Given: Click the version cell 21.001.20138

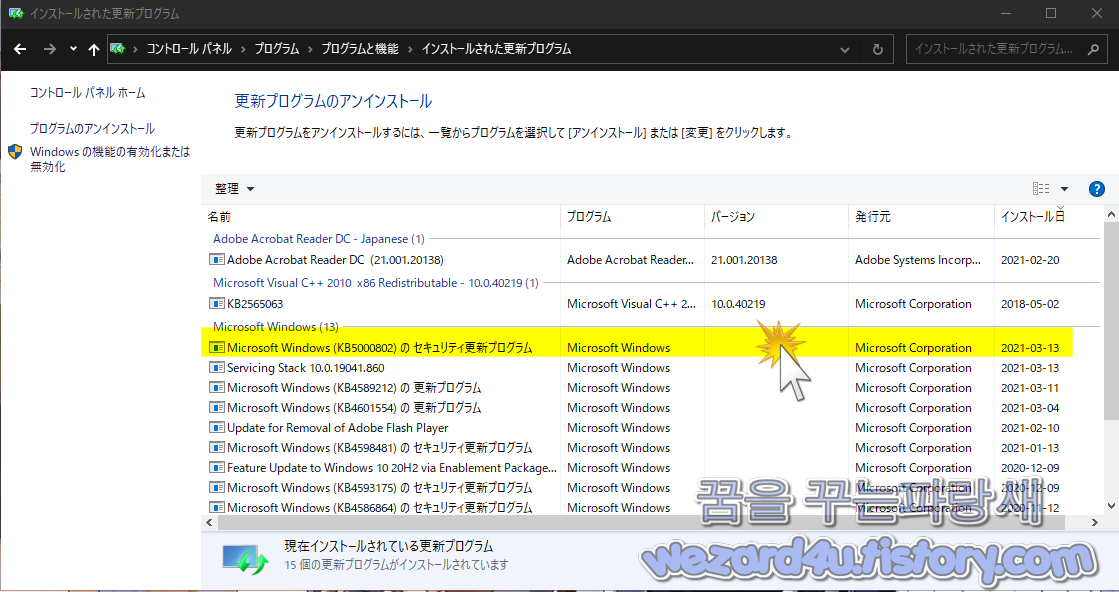Looking at the screenshot, I should pyautogui.click(x=744, y=260).
